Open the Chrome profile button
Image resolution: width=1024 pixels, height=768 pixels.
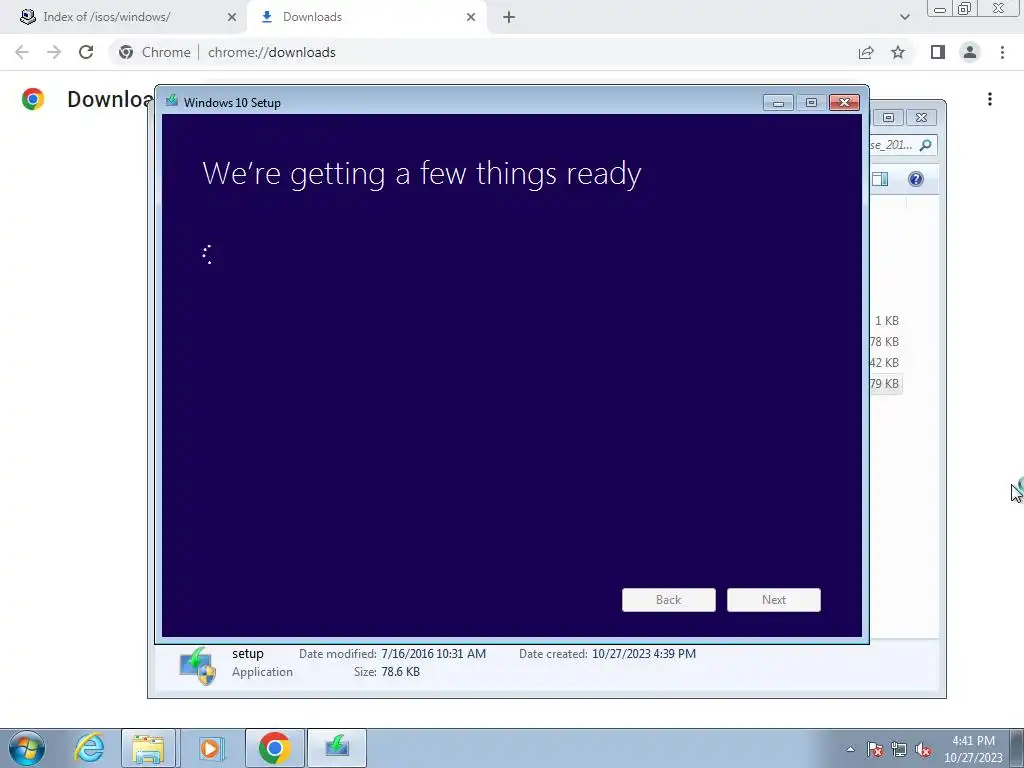click(x=970, y=52)
